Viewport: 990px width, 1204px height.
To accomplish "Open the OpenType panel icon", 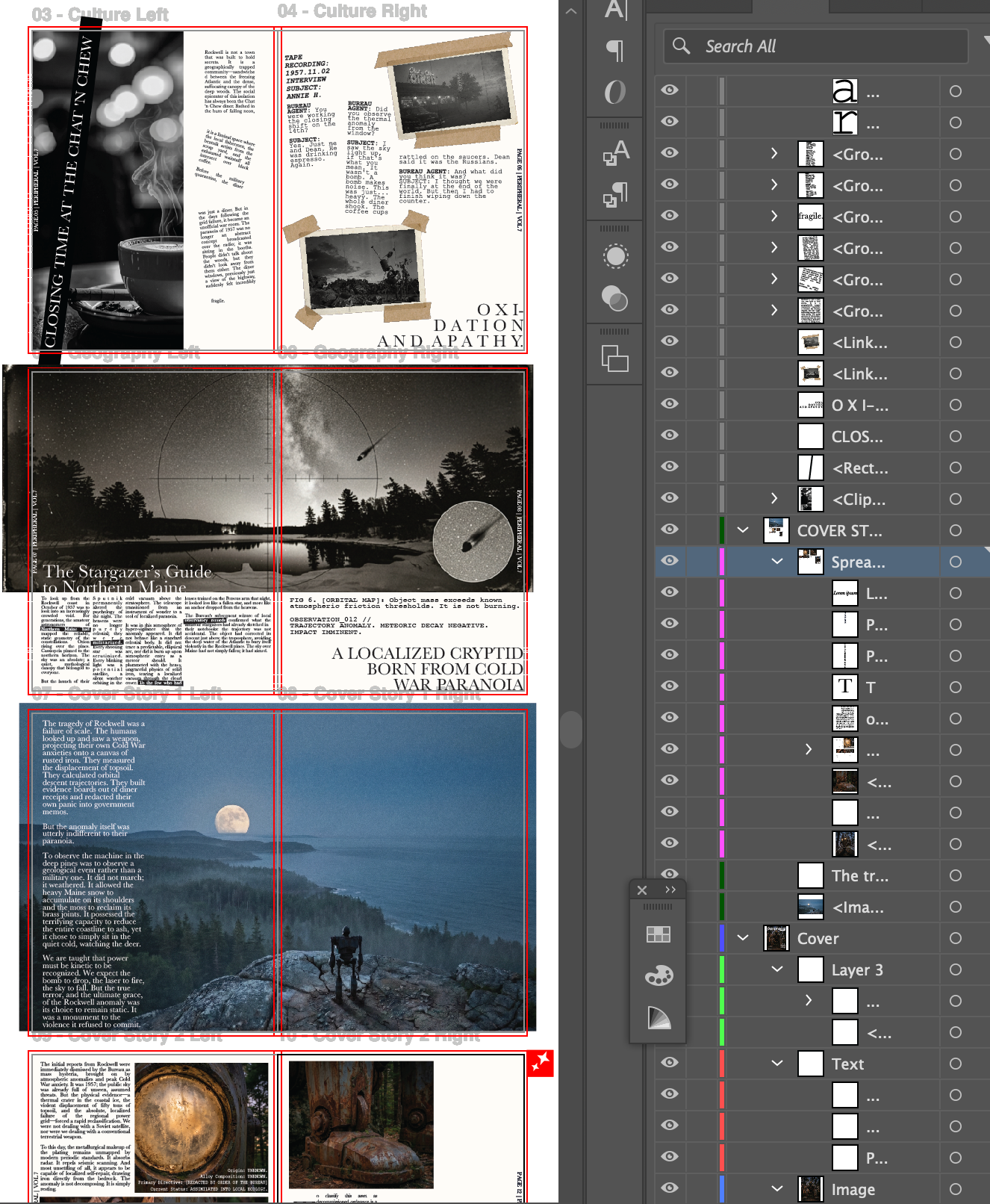I will point(615,92).
